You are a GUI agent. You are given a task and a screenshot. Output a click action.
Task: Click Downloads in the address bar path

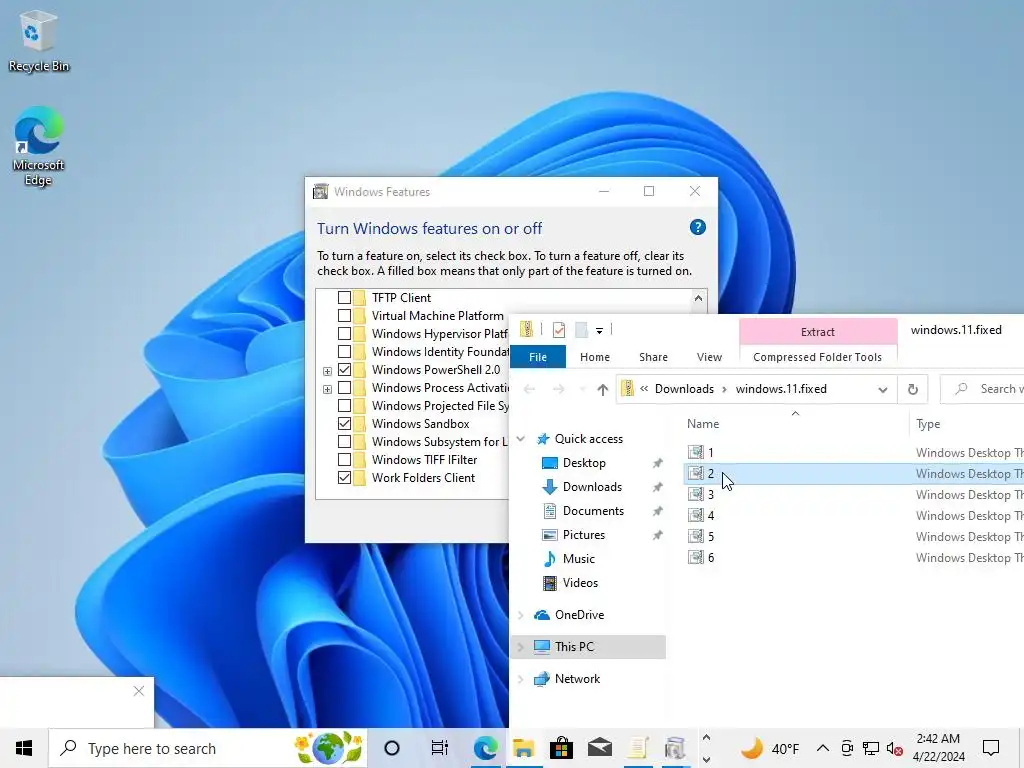click(x=684, y=389)
